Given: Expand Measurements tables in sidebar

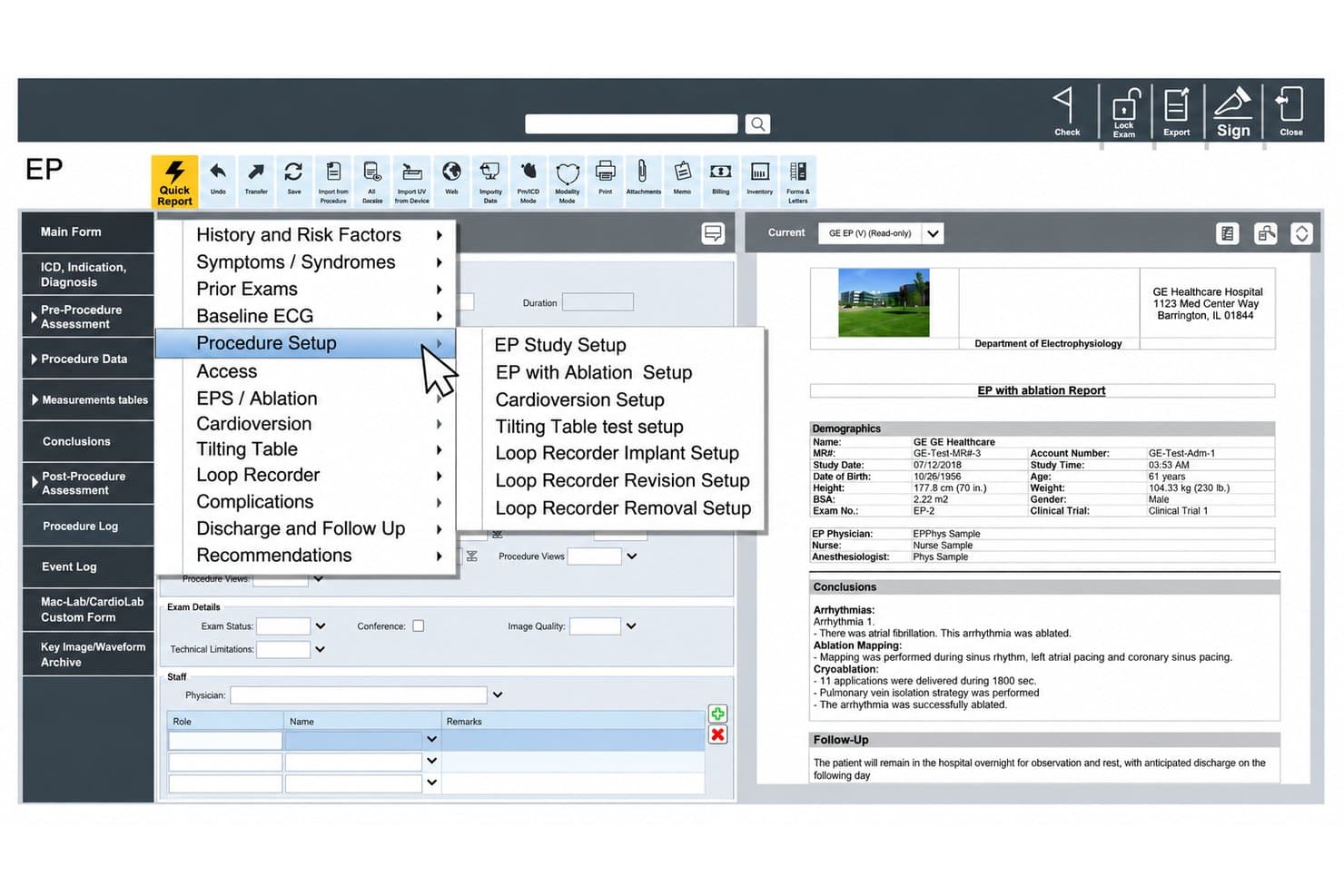Looking at the screenshot, I should 87,399.
